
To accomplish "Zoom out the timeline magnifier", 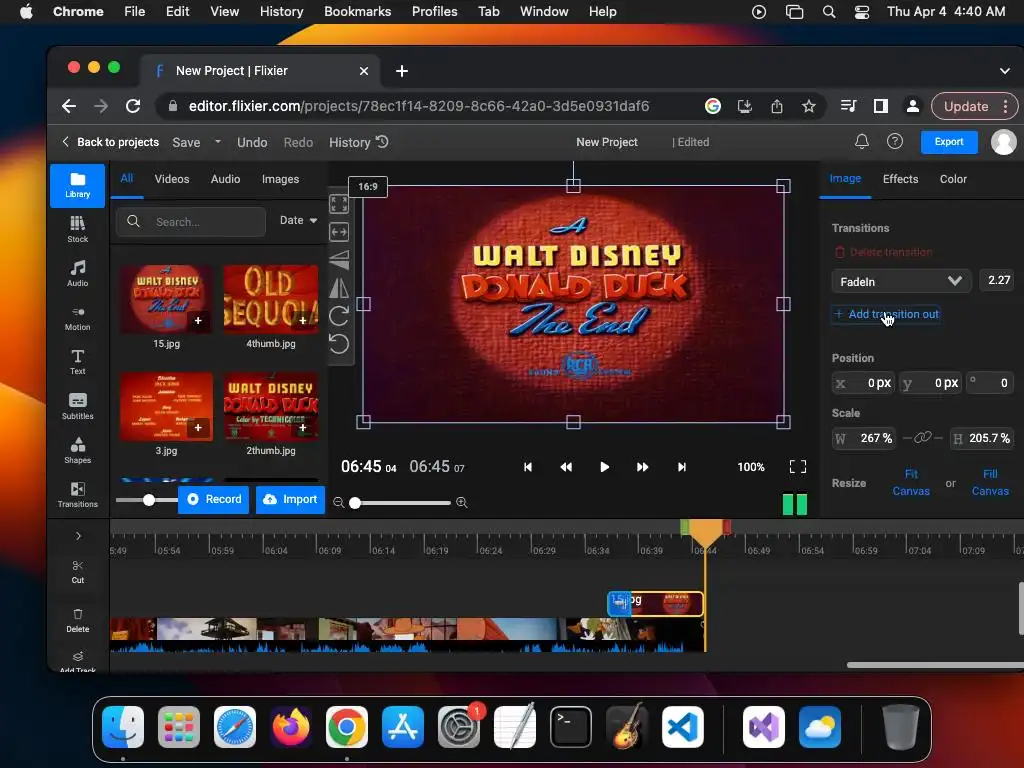I will 338,502.
